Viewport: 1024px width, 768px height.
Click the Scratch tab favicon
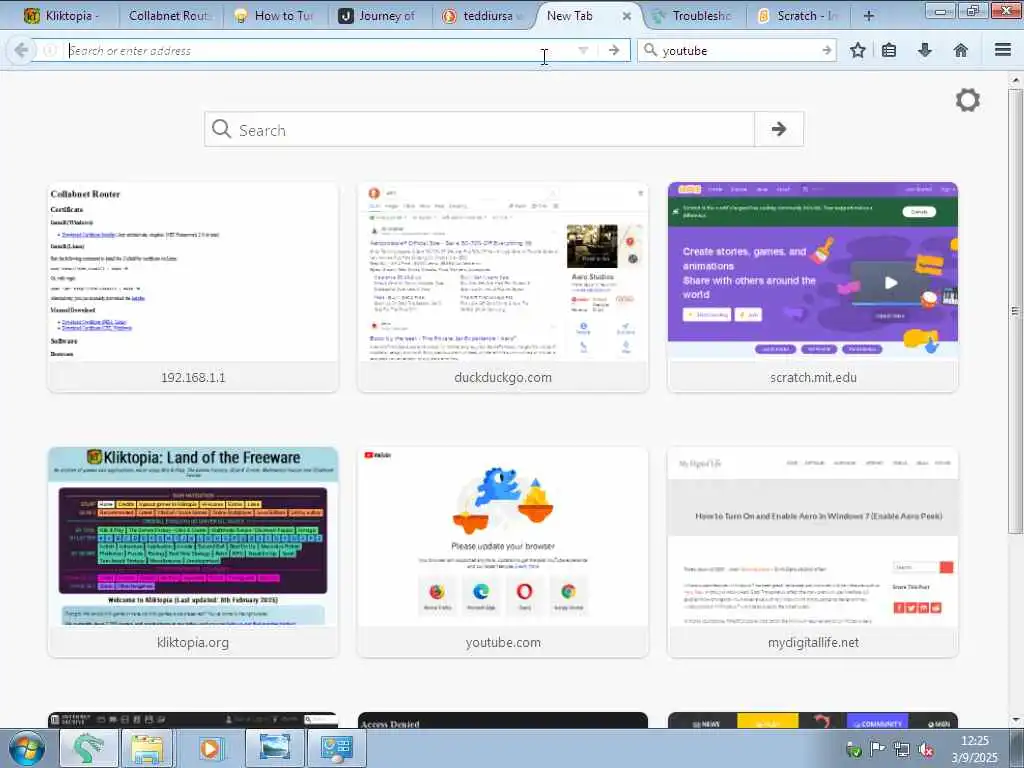point(763,16)
